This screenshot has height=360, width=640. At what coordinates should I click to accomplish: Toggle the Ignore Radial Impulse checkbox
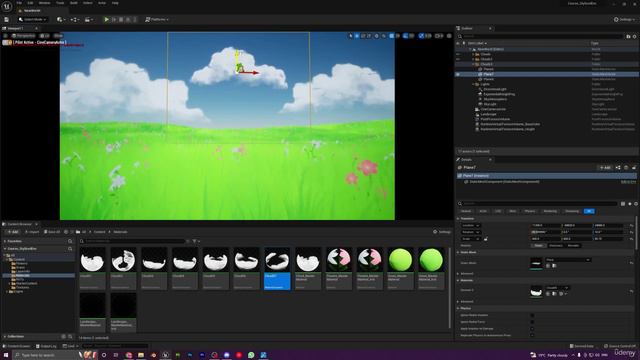(532, 315)
